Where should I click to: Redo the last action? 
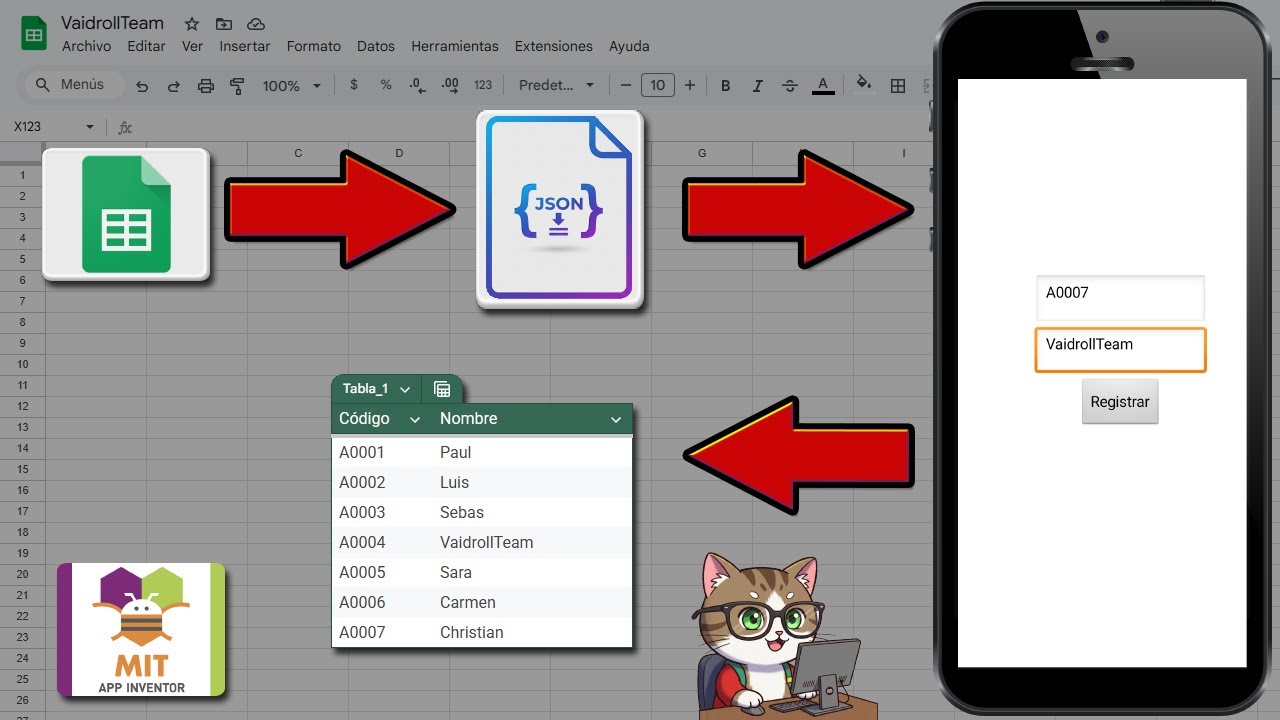click(x=174, y=86)
